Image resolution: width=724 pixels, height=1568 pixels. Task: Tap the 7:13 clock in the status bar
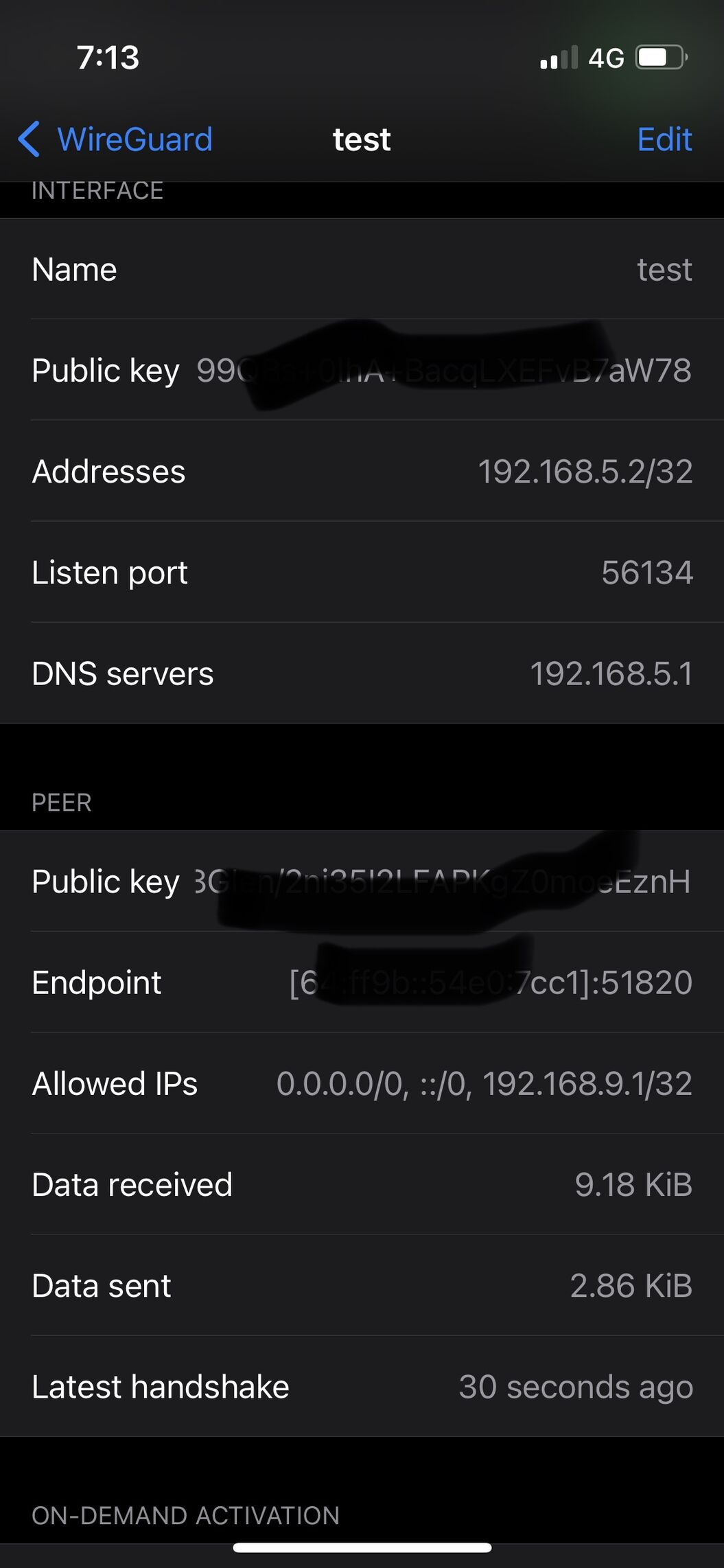(108, 58)
